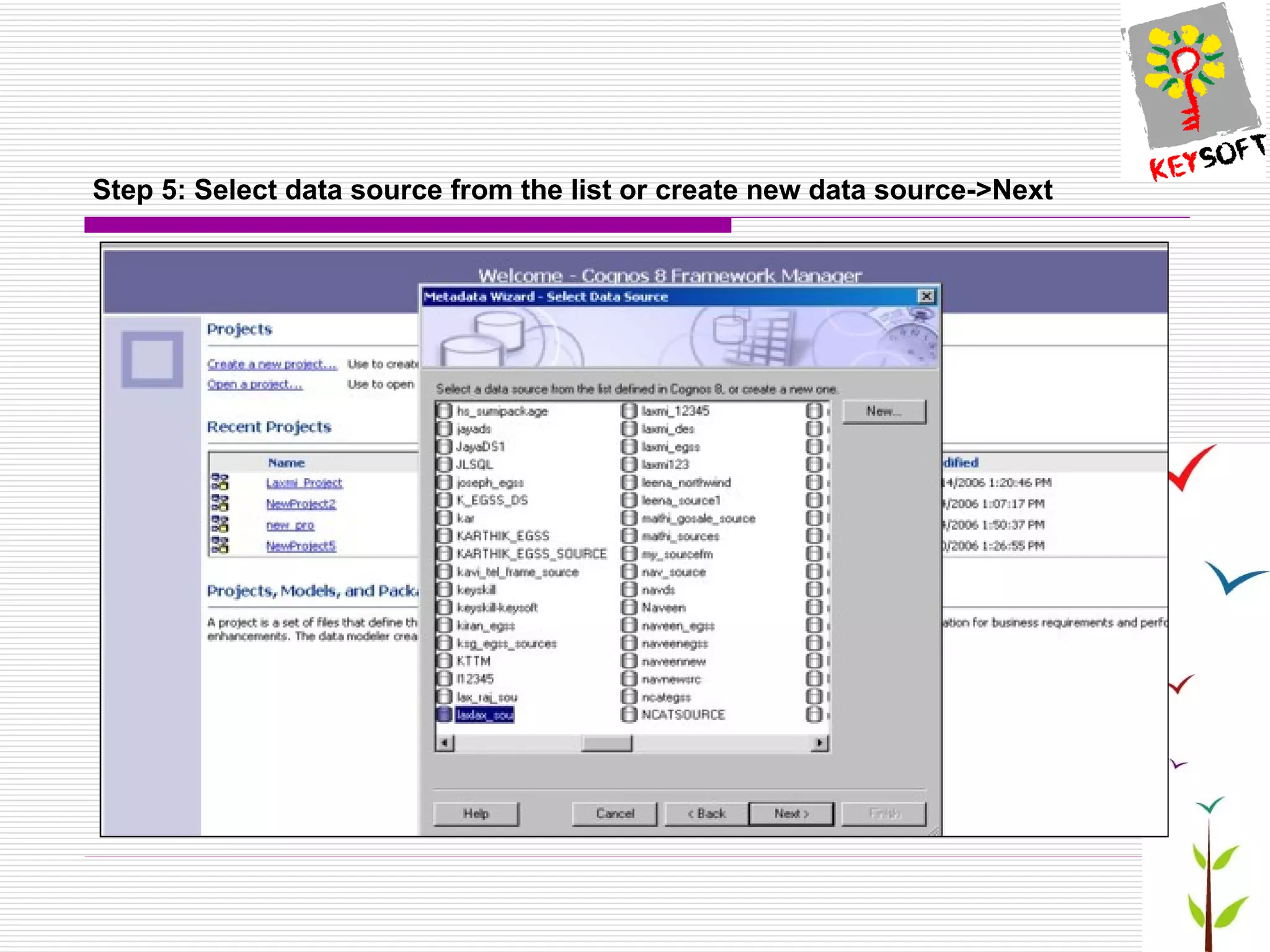
Task: Select keyskill-keysoft data source
Action: tap(497, 607)
